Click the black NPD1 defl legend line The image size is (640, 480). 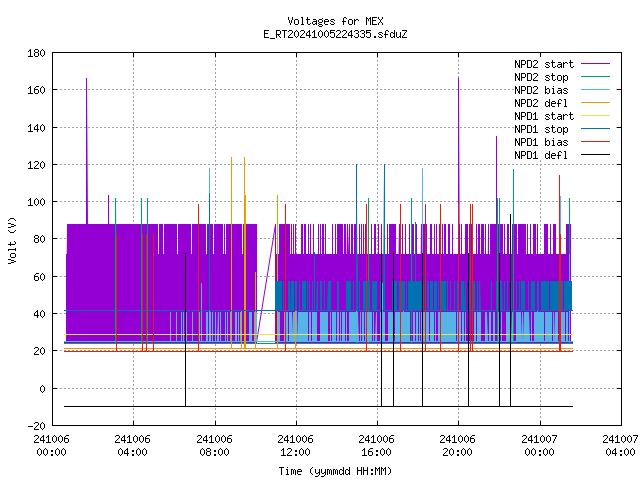pyautogui.click(x=595, y=155)
